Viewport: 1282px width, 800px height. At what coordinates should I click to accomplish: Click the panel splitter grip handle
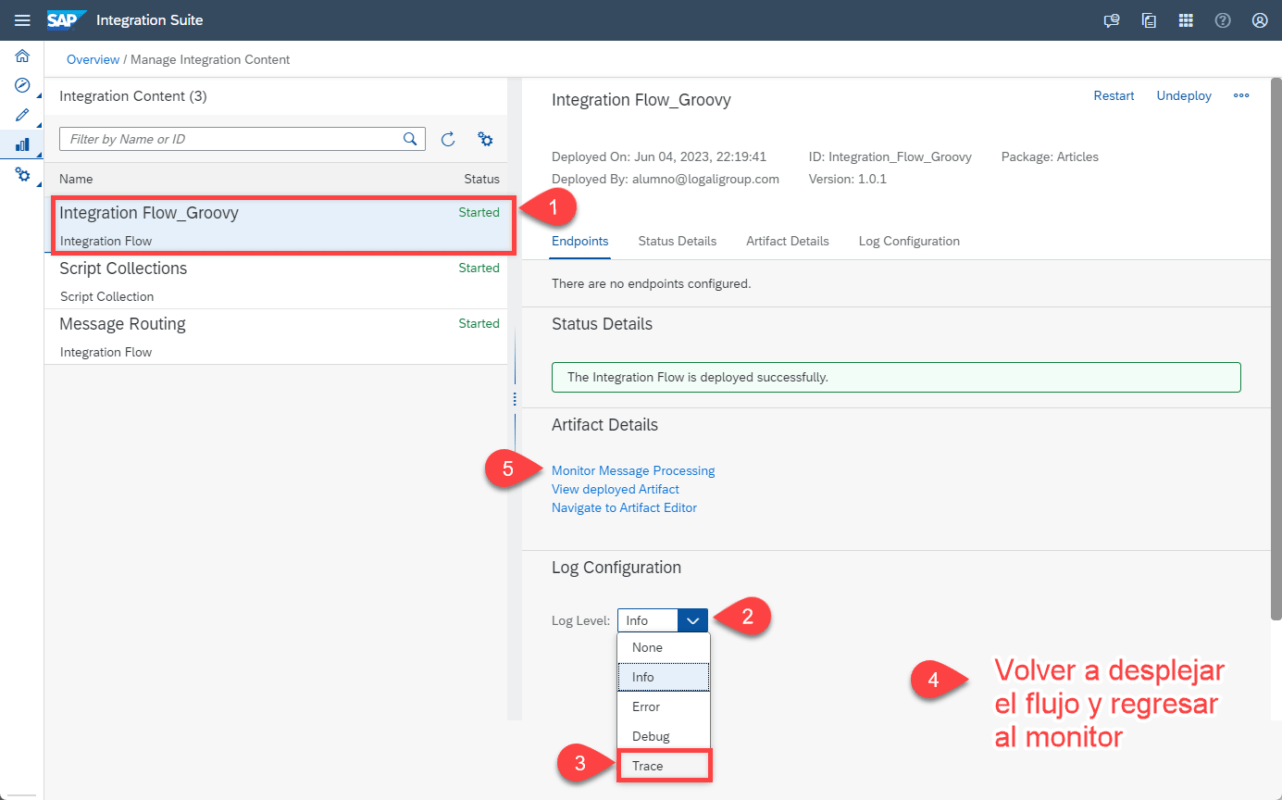[515, 398]
